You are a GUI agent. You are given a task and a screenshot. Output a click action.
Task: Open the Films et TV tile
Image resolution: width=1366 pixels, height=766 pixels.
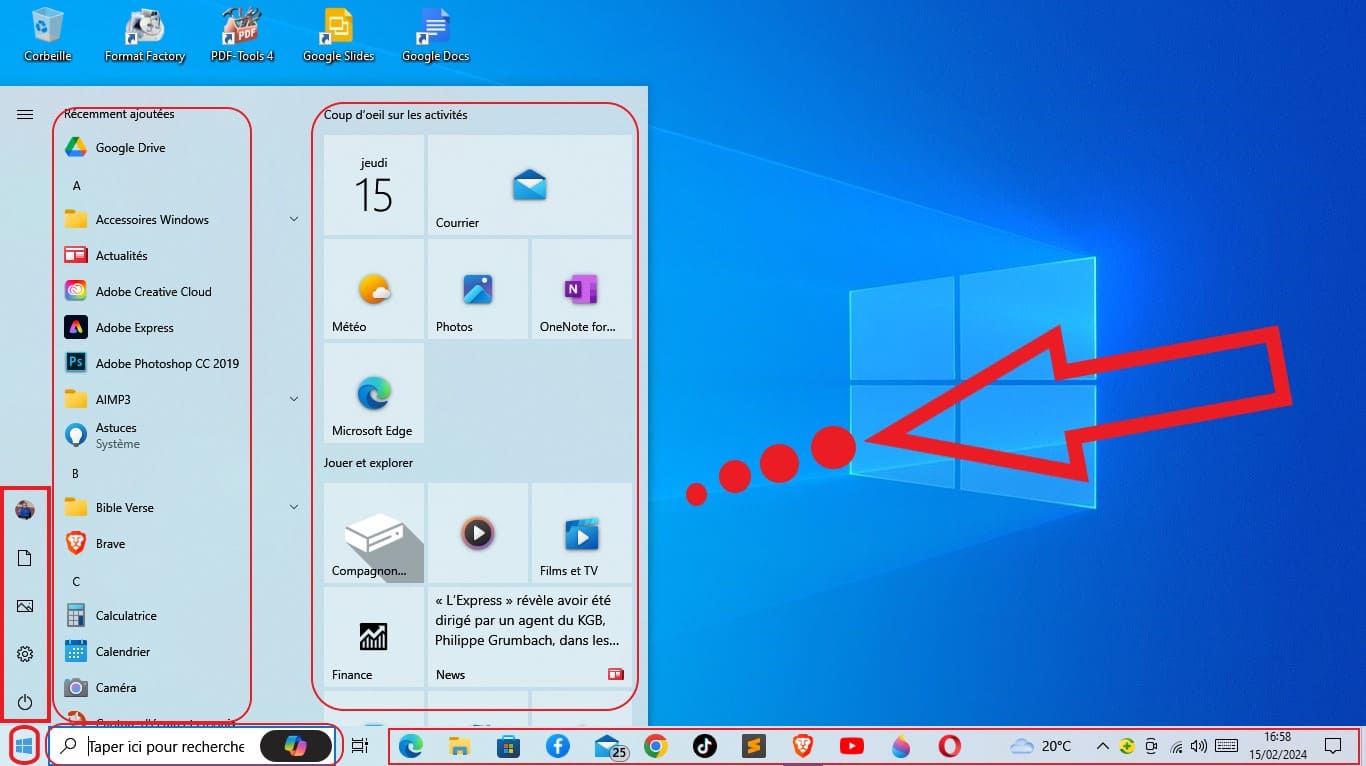click(x=581, y=533)
